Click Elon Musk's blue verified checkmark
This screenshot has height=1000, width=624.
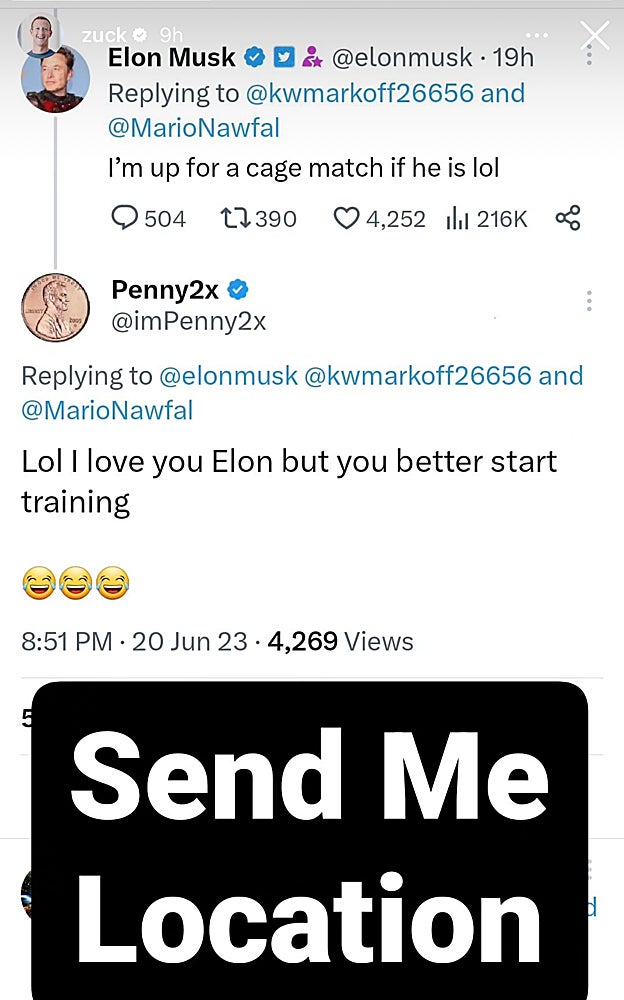coord(255,57)
